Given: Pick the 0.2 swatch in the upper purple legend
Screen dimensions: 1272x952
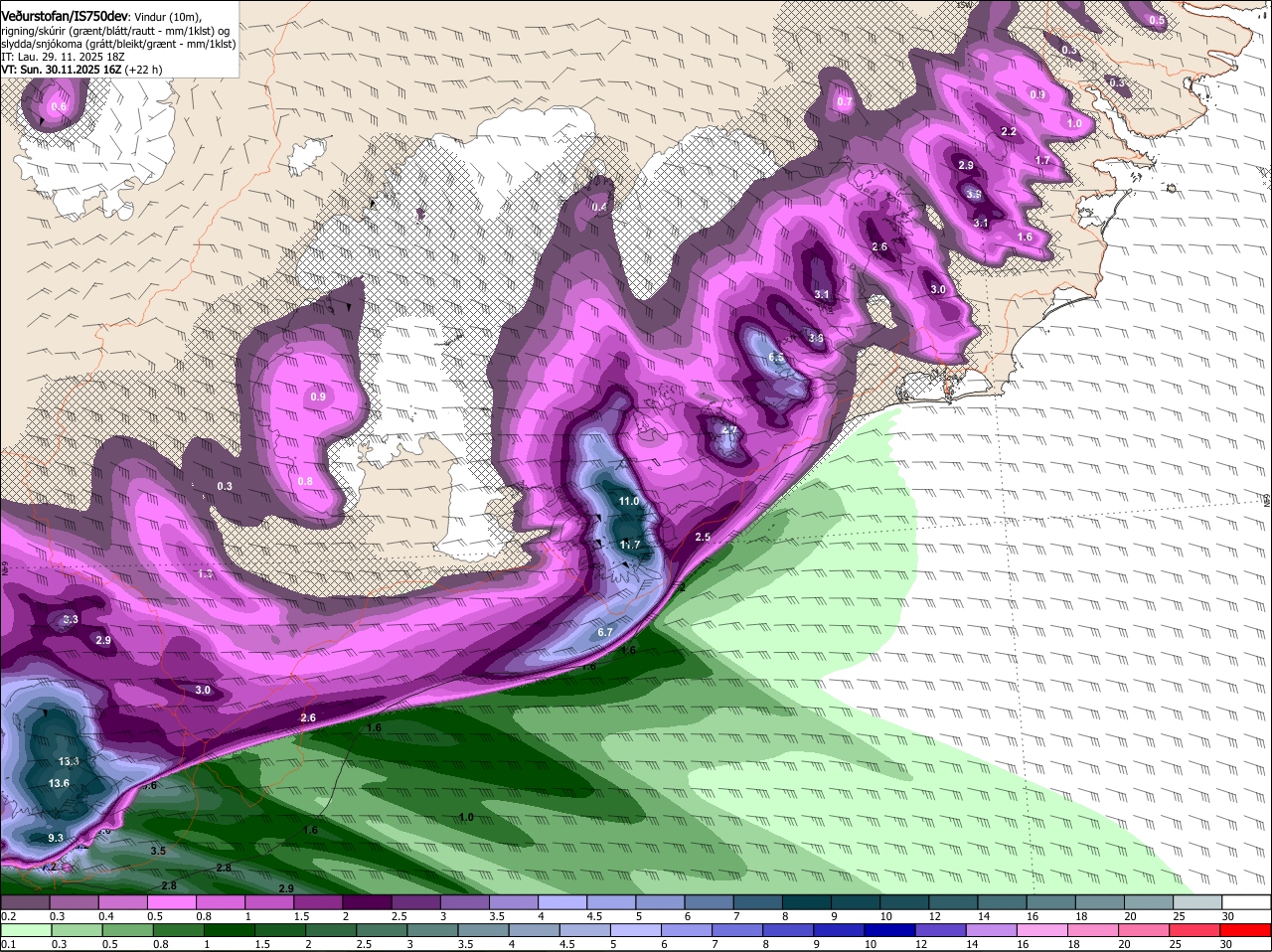Looking at the screenshot, I should (x=25, y=902).
